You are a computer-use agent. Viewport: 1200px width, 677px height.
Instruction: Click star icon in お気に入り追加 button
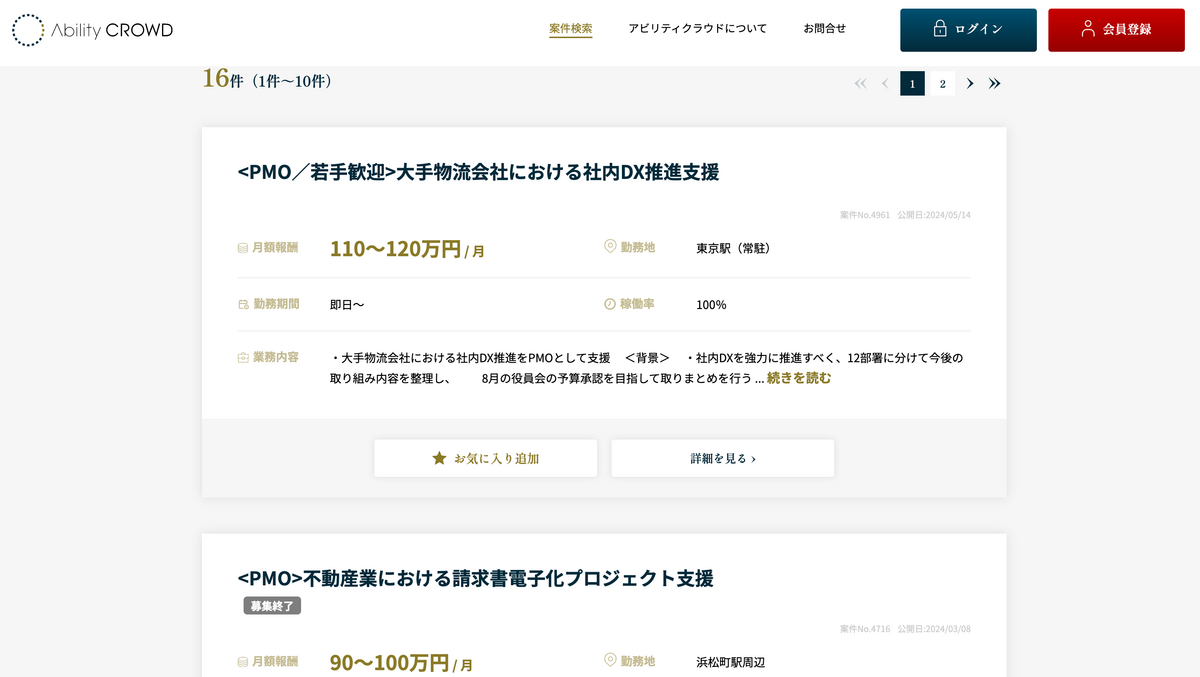coord(439,458)
